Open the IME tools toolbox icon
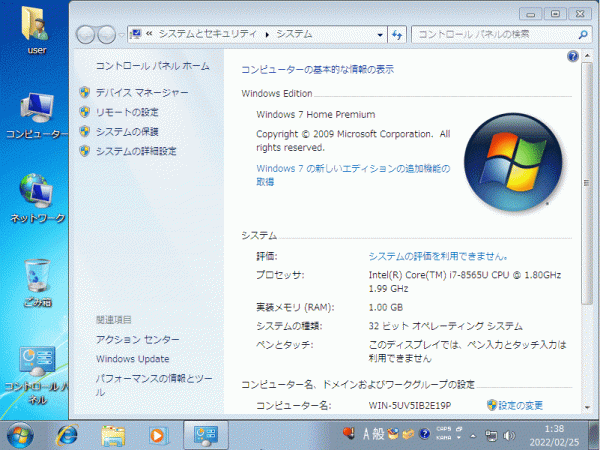Screen dimensions: 600x450 tap(393, 434)
